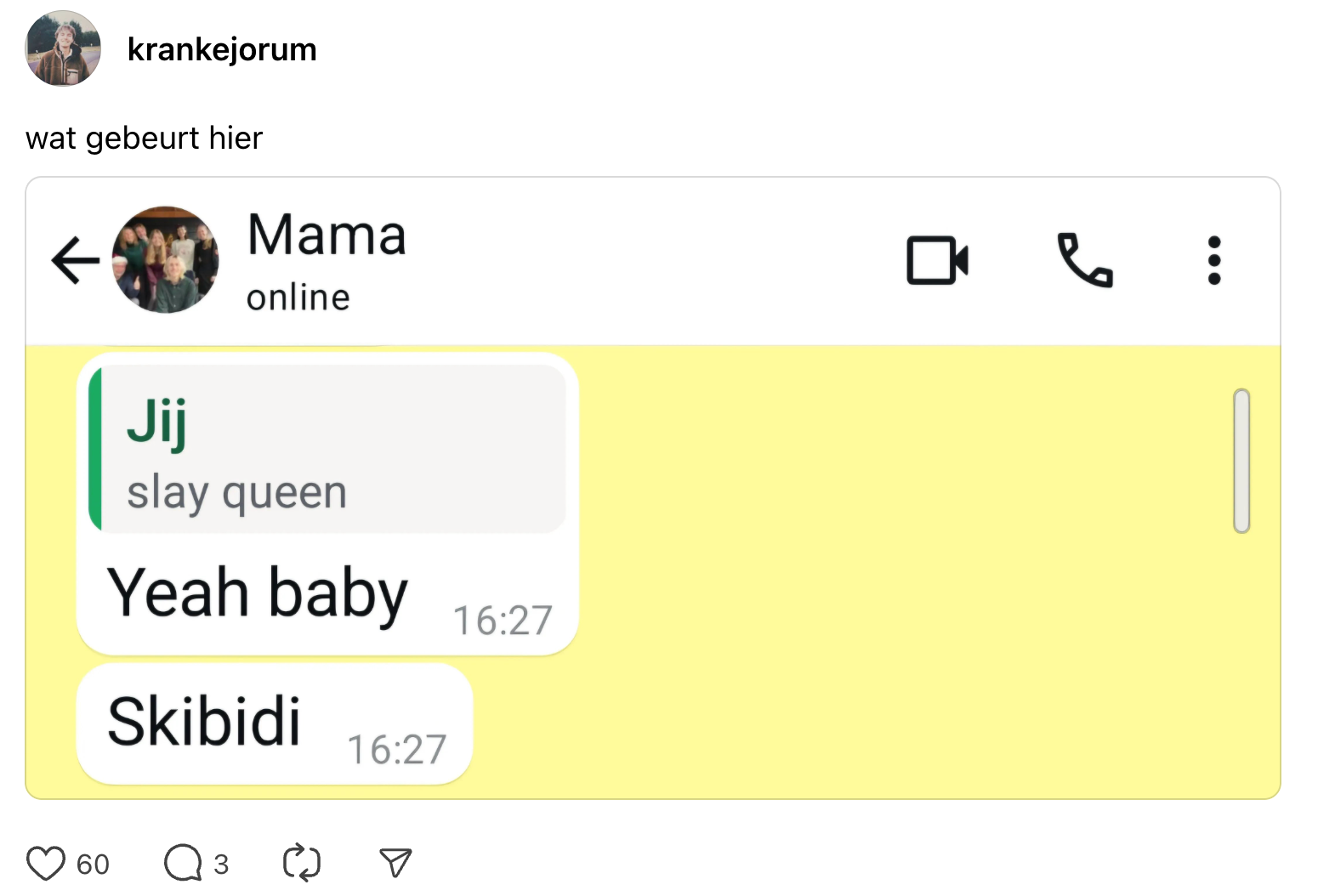
Task: Click the chat scrollbar handle
Action: [1241, 461]
